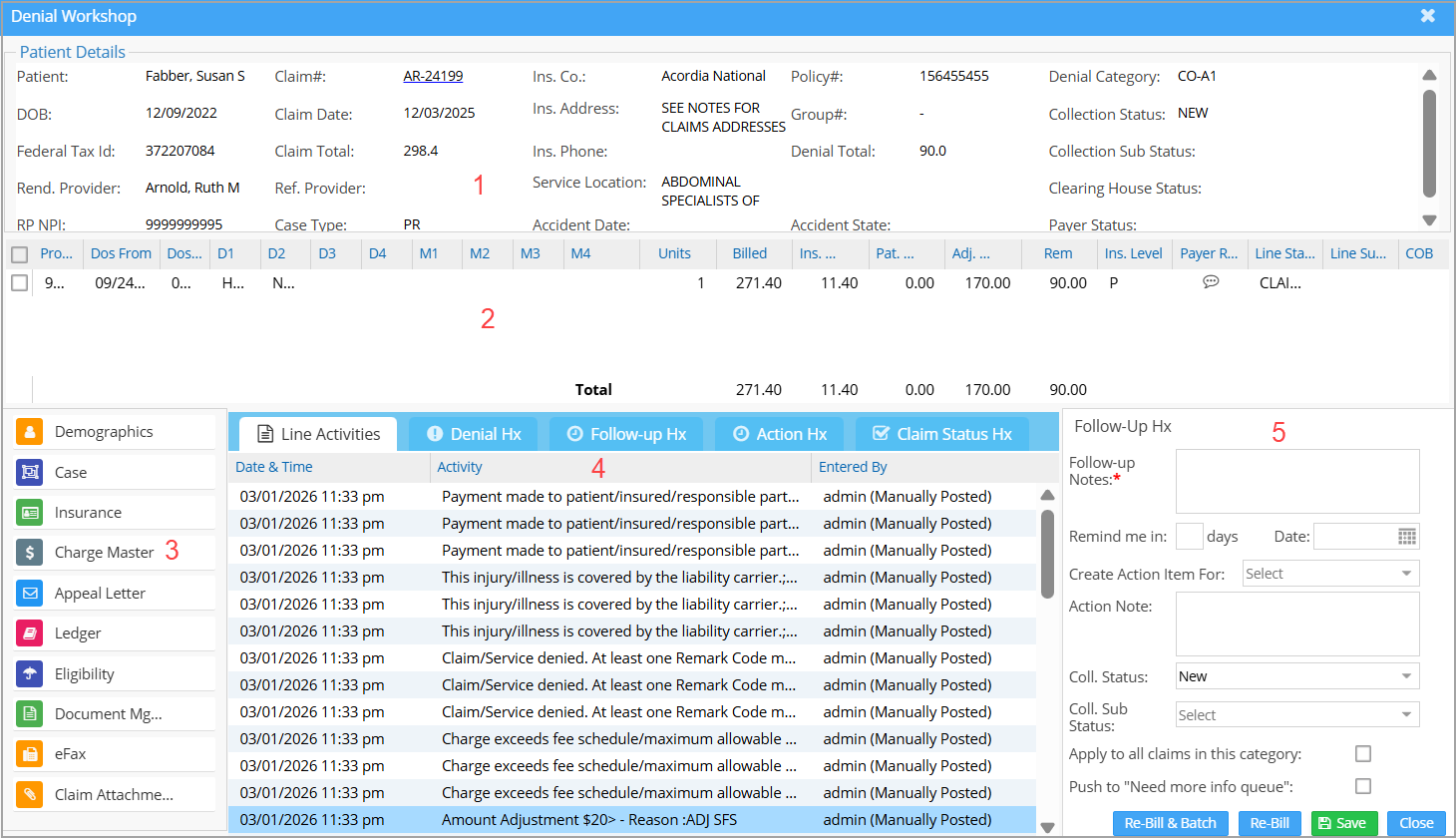Open the Claim Status Hx tab
Screen dimensions: 1456x838
coord(942,434)
